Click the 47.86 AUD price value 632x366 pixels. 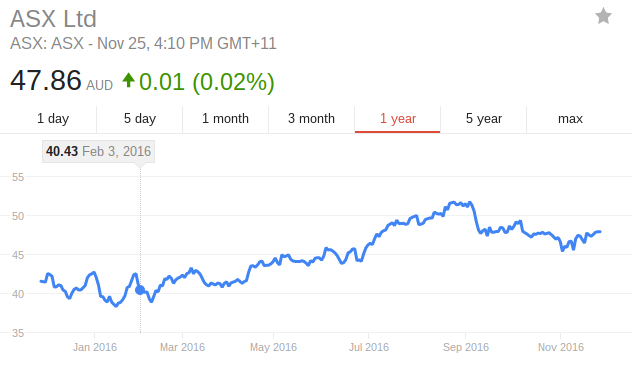(x=61, y=81)
